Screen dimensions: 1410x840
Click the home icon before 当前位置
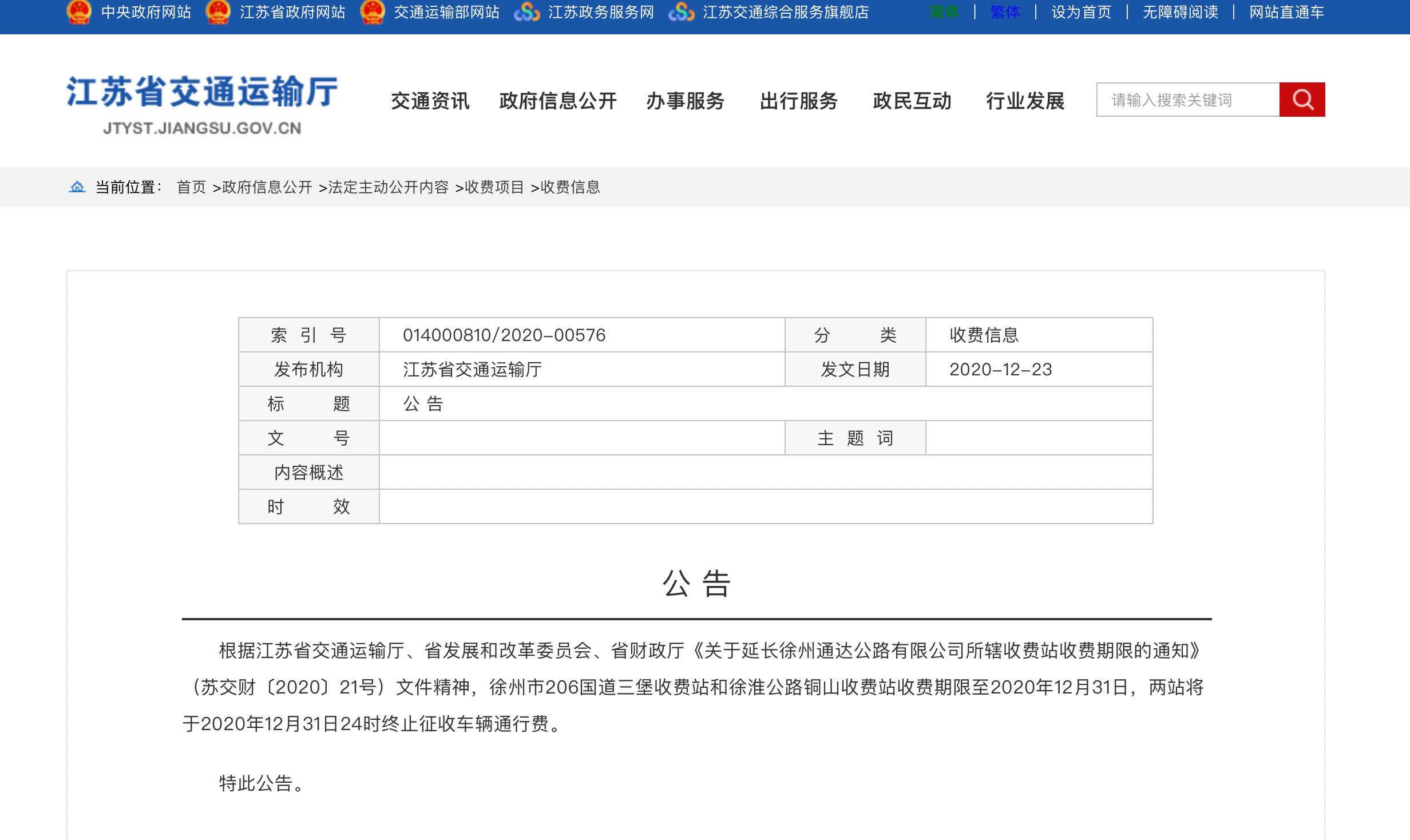coord(77,187)
